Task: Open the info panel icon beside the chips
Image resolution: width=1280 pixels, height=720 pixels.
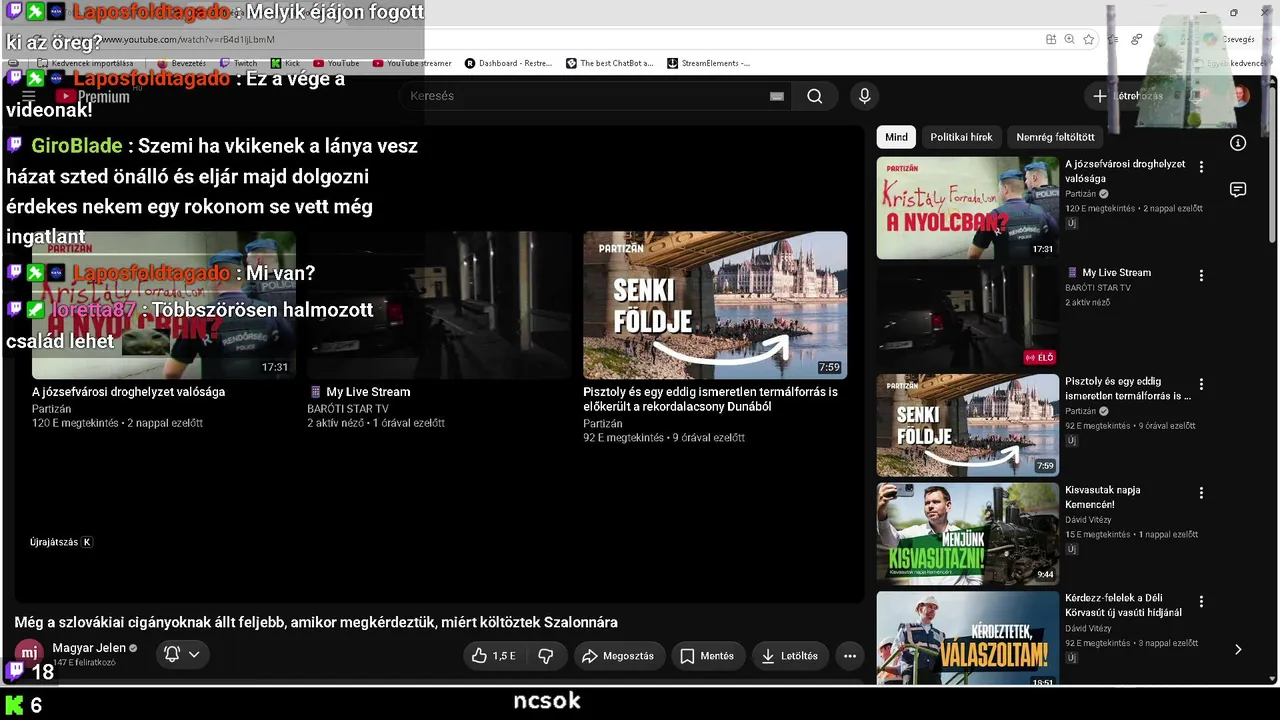Action: 1238,143
